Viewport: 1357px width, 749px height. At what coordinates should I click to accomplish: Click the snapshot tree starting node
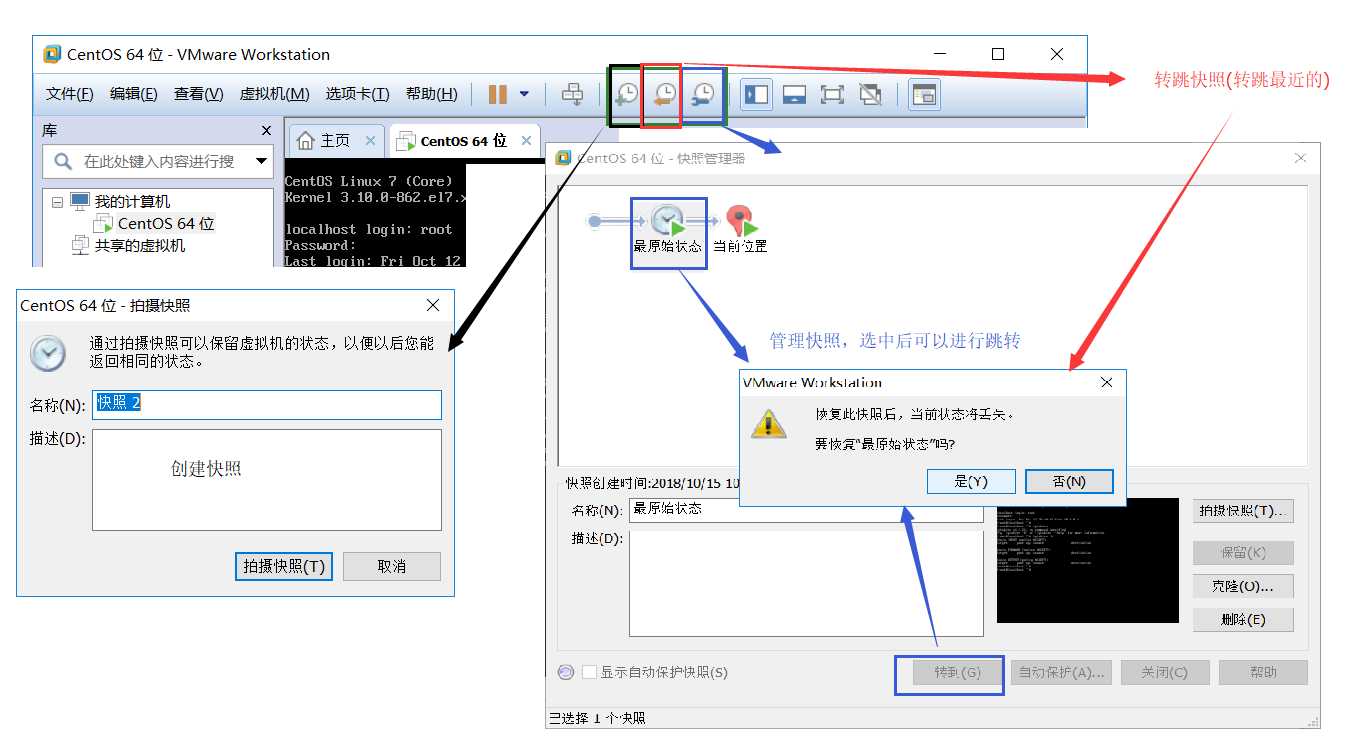tap(595, 221)
